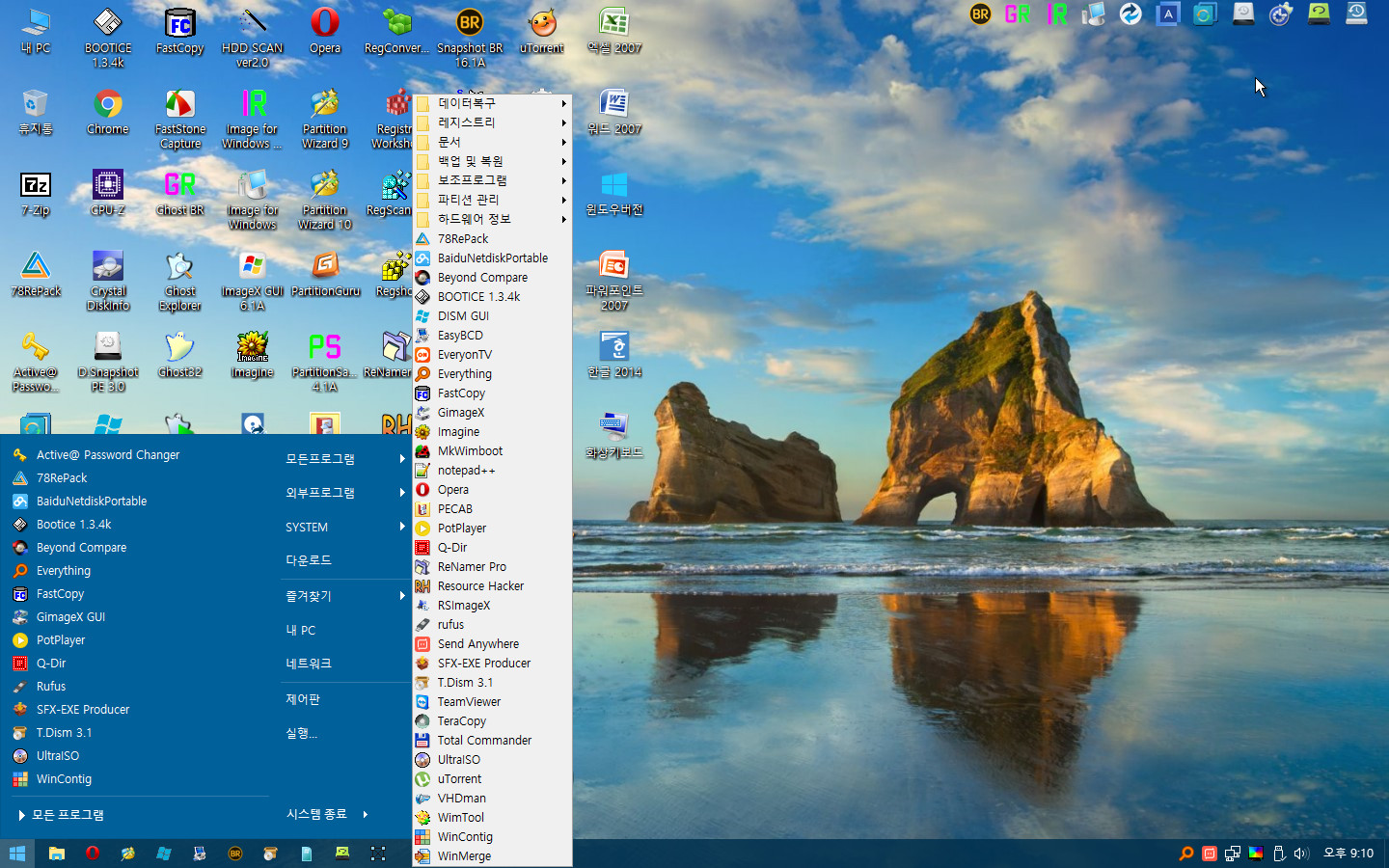Open the PartitionGuru desktop icon
Image resolution: width=1389 pixels, height=868 pixels.
325,274
